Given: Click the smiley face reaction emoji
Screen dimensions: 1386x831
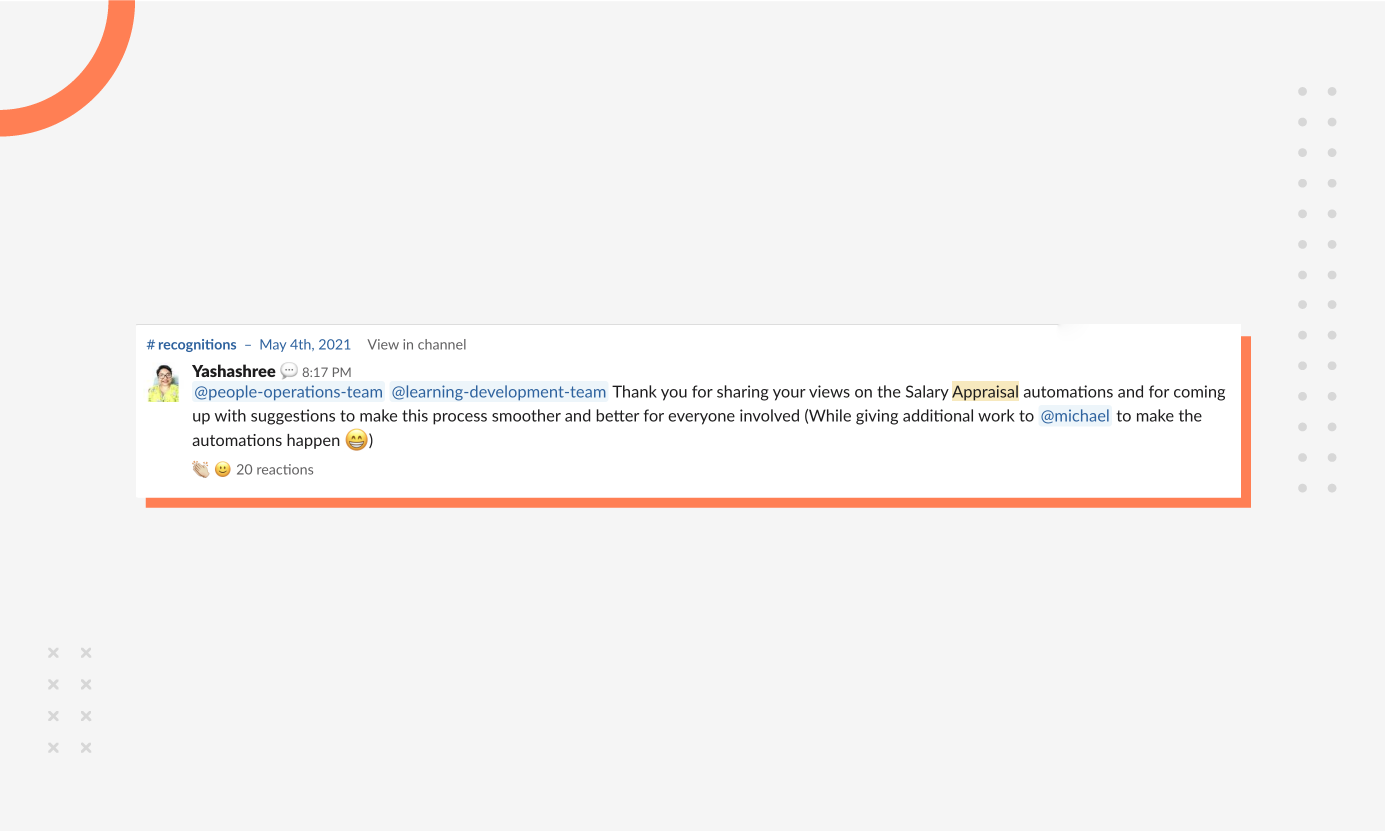Looking at the screenshot, I should point(223,469).
